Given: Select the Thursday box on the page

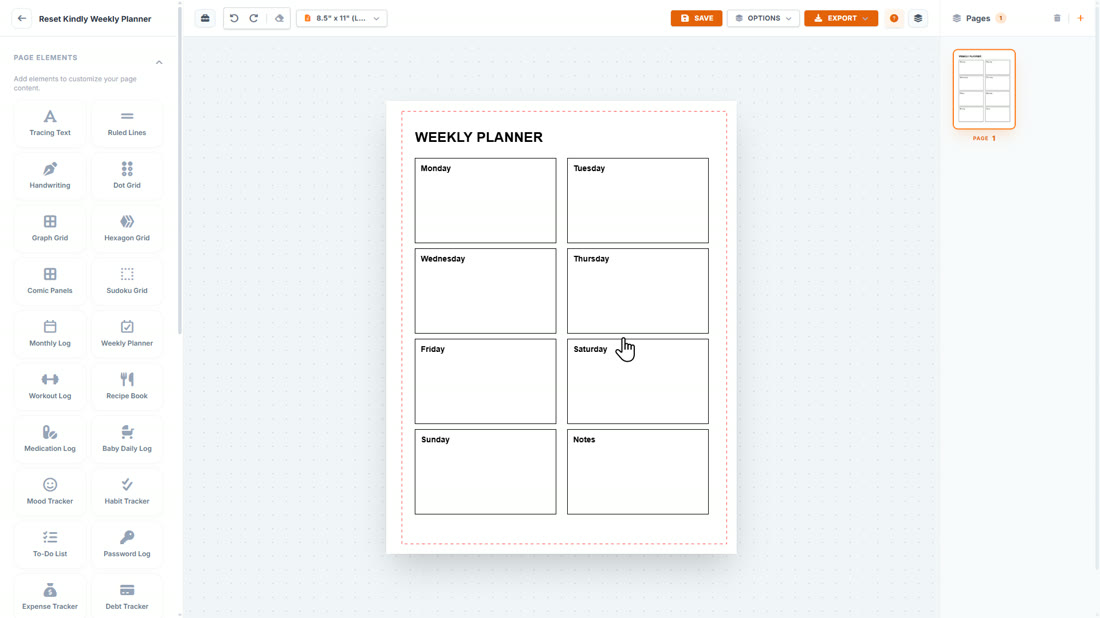Looking at the screenshot, I should click(x=638, y=291).
